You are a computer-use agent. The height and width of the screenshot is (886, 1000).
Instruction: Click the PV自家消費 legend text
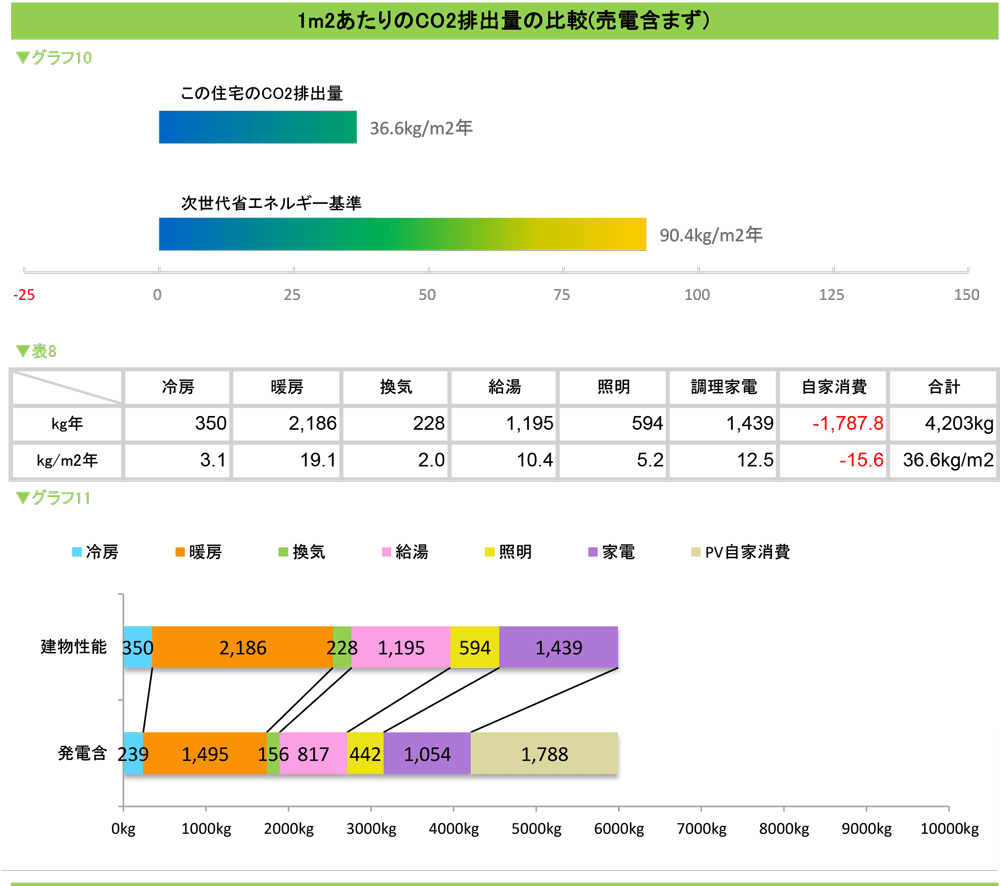click(x=747, y=552)
